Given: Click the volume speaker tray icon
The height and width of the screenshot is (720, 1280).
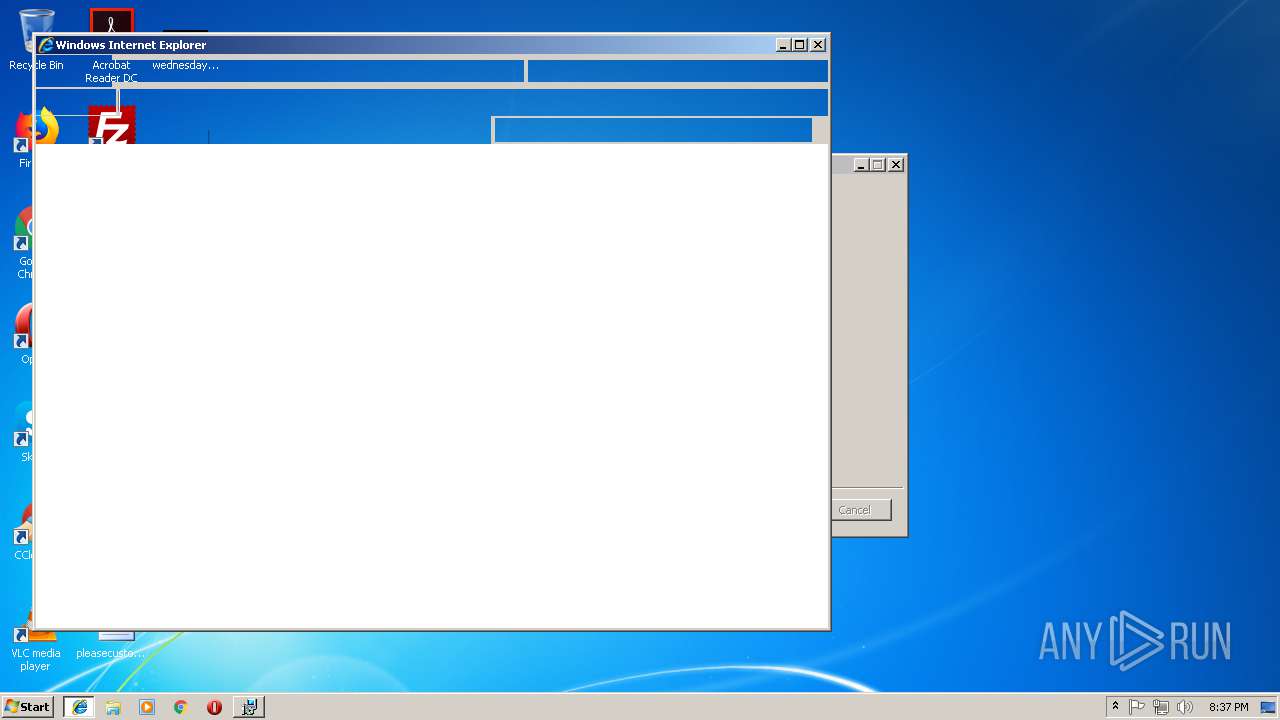Looking at the screenshot, I should pyautogui.click(x=1185, y=707).
